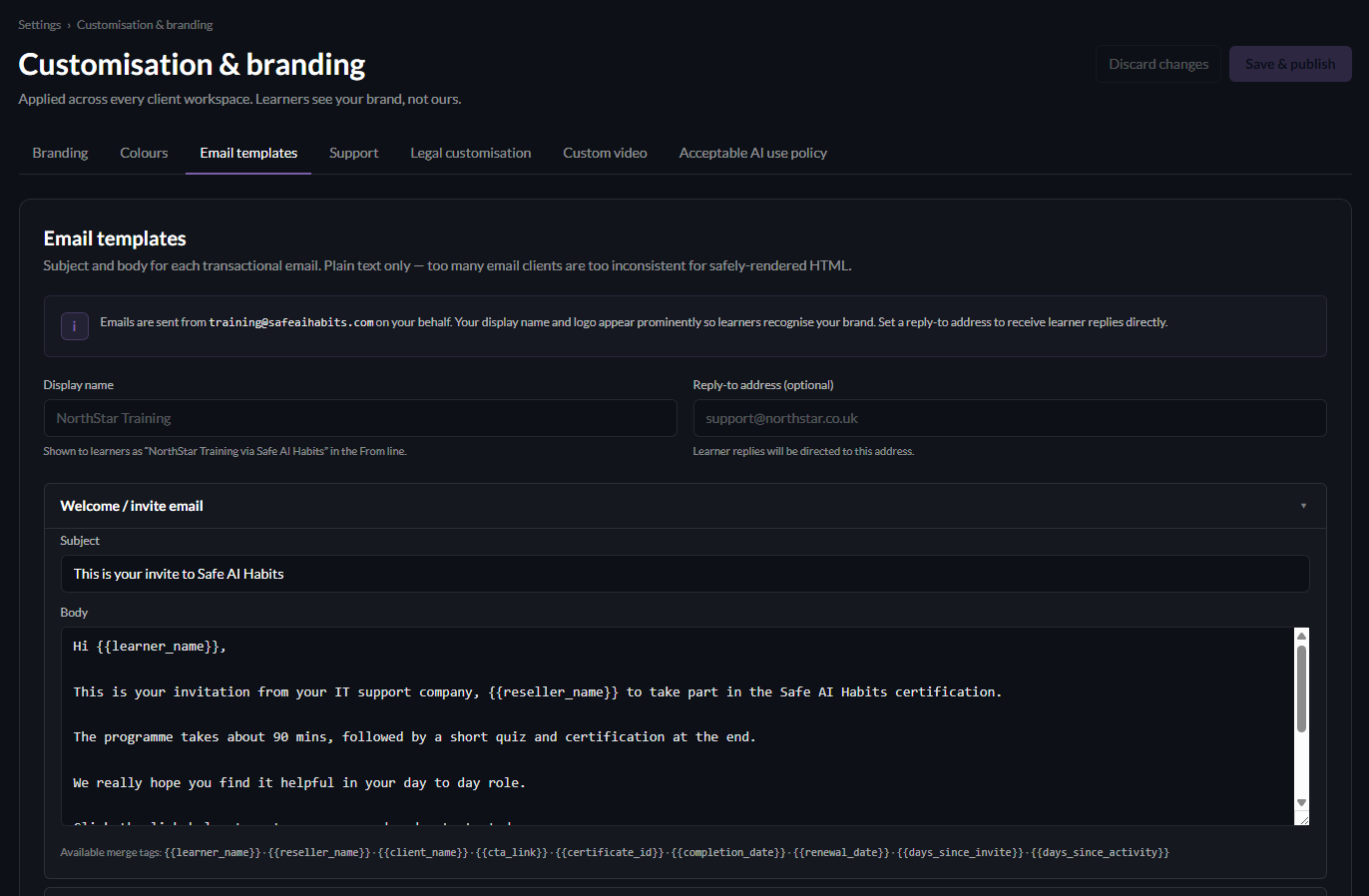Image resolution: width=1369 pixels, height=896 pixels.
Task: Click the Body scrollbar up arrow
Action: 1301,636
